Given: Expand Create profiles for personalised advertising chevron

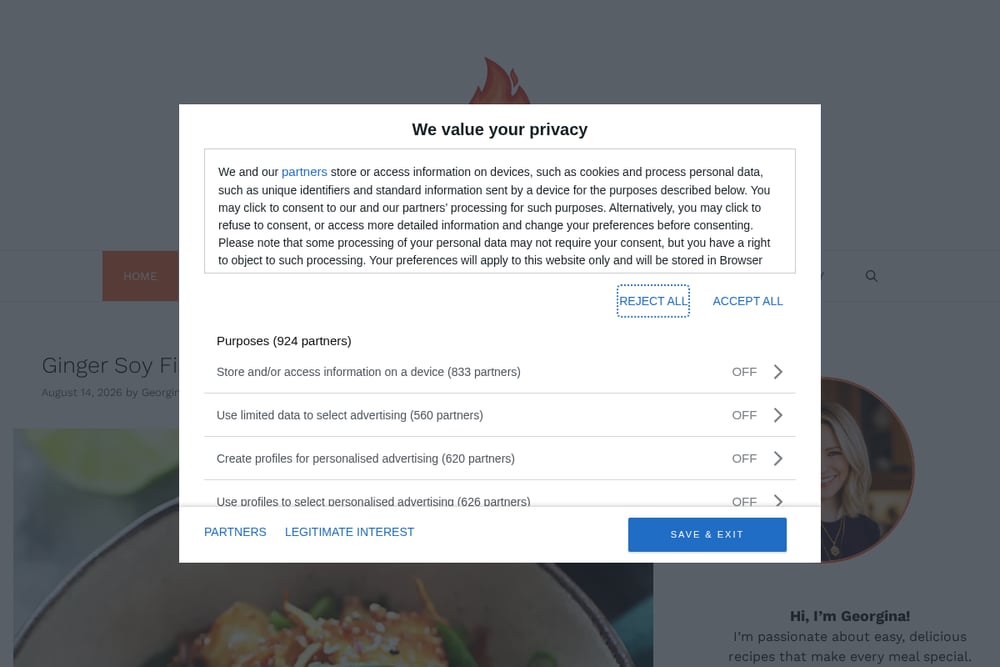Looking at the screenshot, I should coord(778,458).
